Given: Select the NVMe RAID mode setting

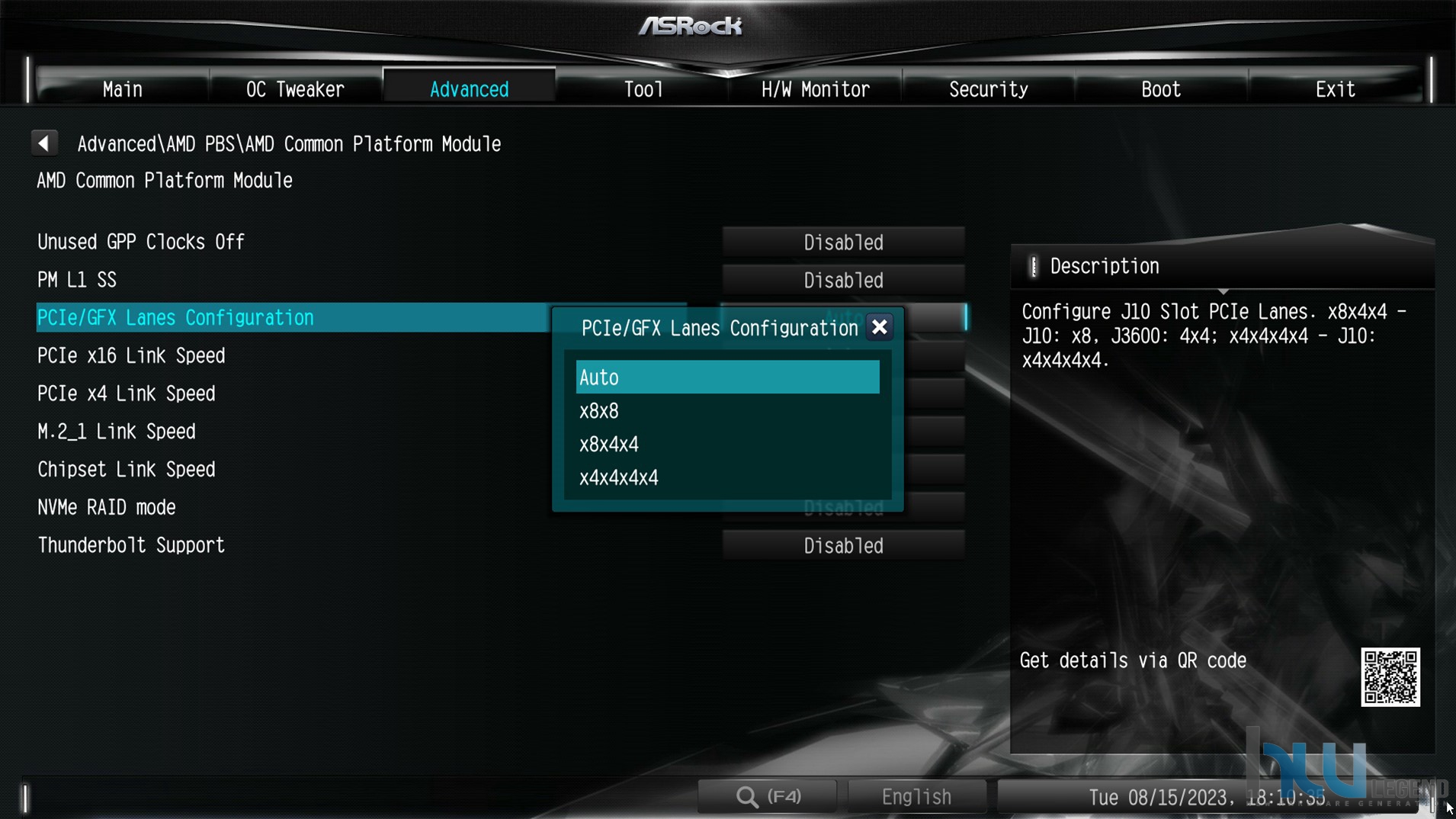Looking at the screenshot, I should pos(107,508).
